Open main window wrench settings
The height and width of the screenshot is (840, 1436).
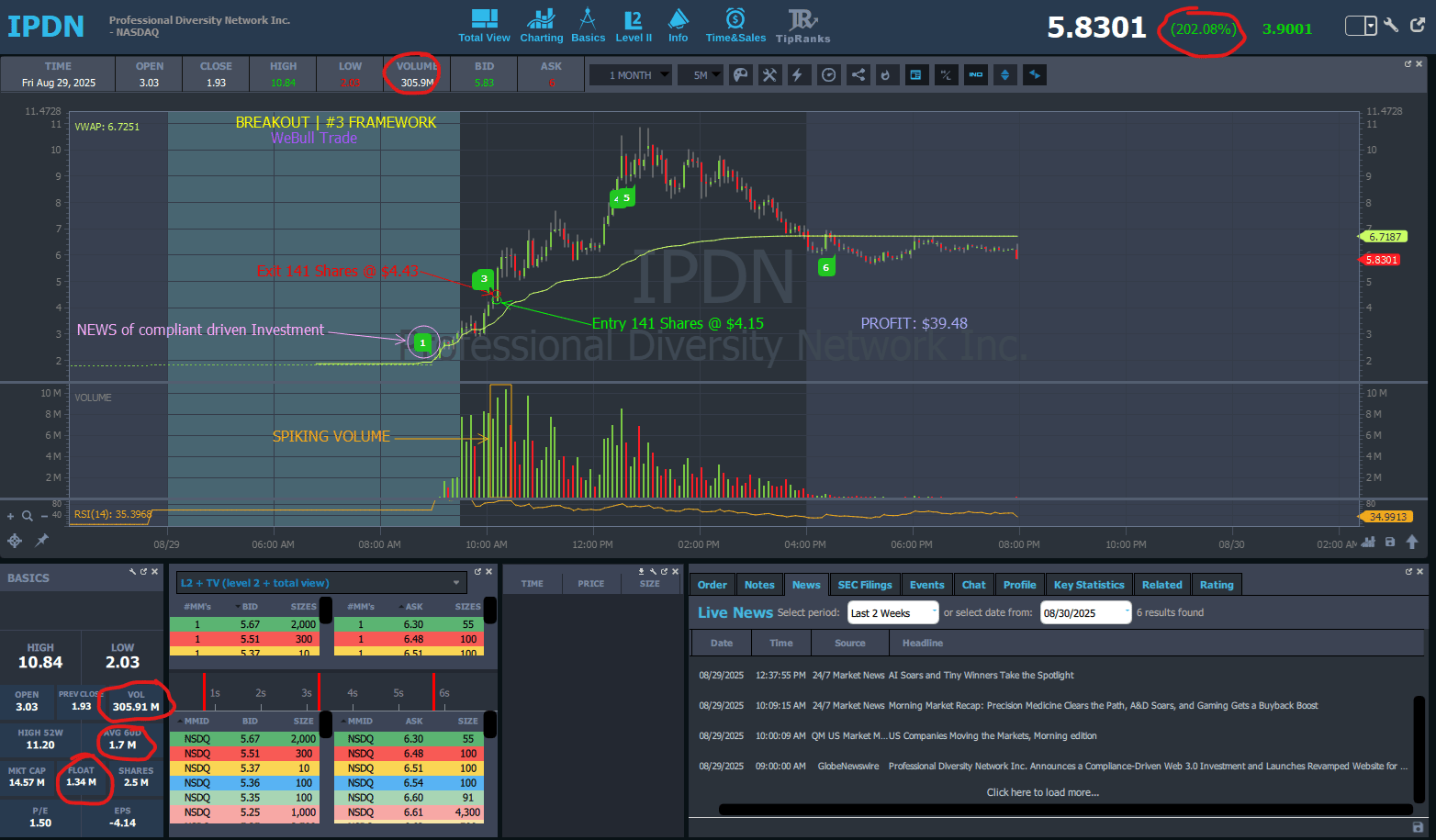click(1392, 26)
